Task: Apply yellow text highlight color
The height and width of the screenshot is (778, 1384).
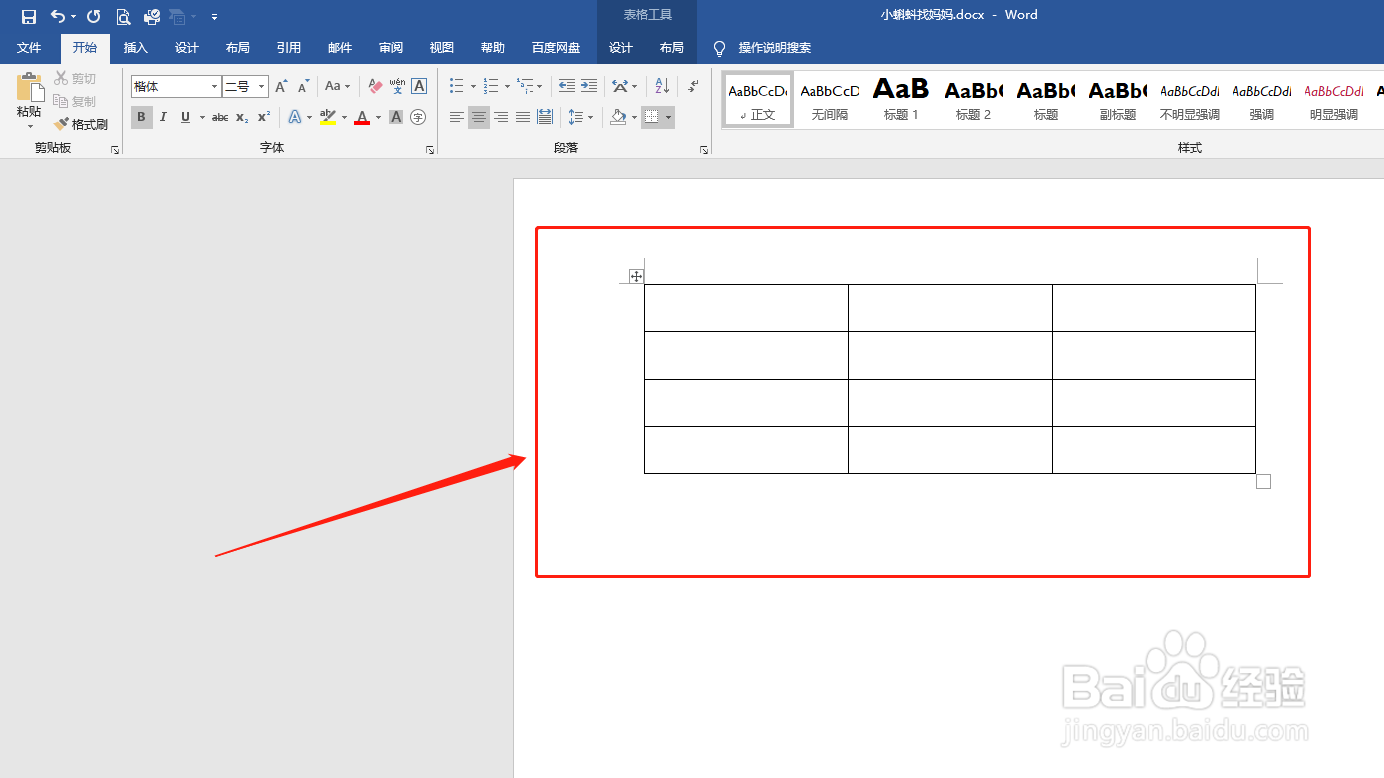Action: (x=327, y=117)
